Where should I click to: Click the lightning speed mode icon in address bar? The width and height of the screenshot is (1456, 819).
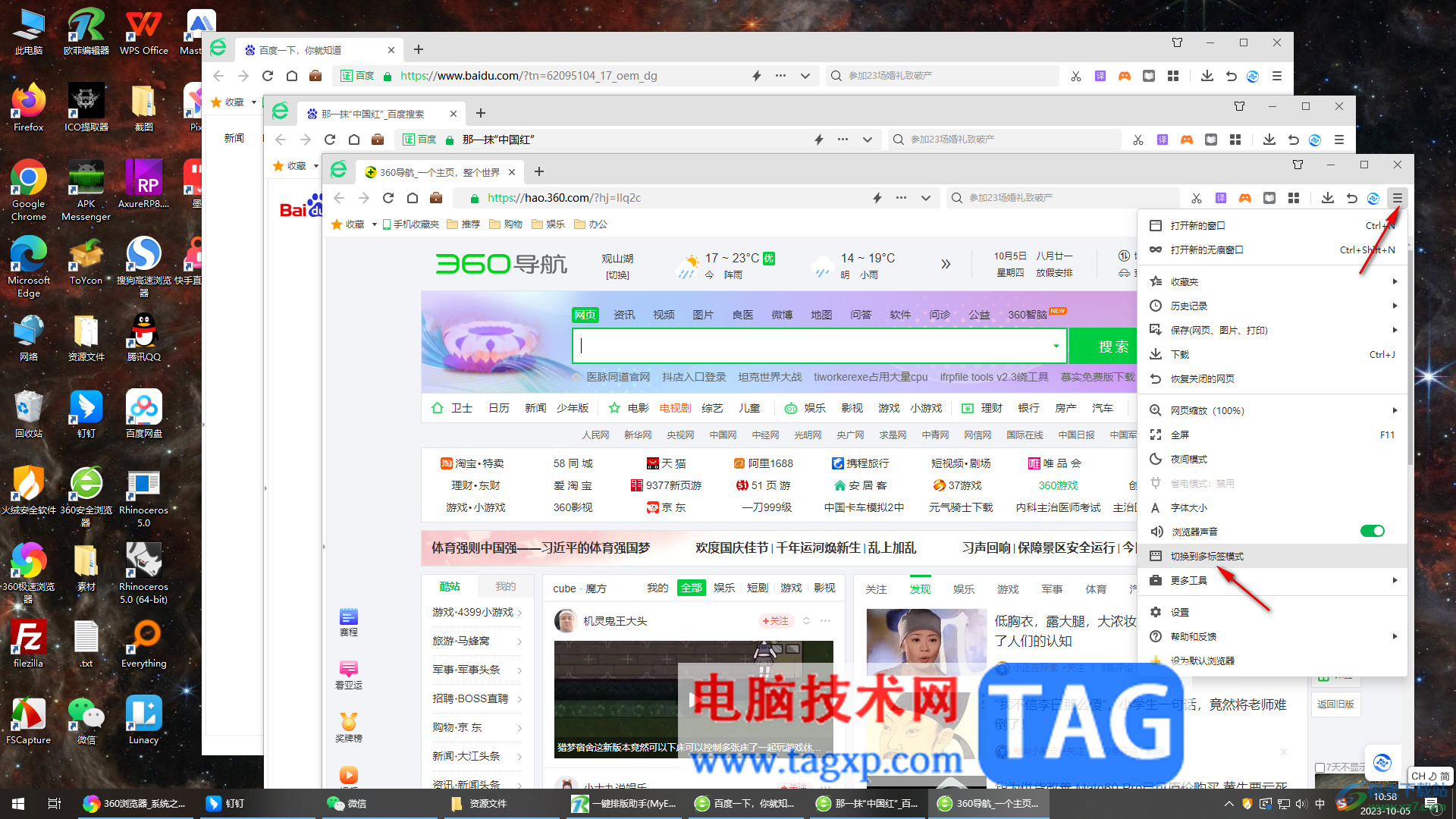(877, 198)
